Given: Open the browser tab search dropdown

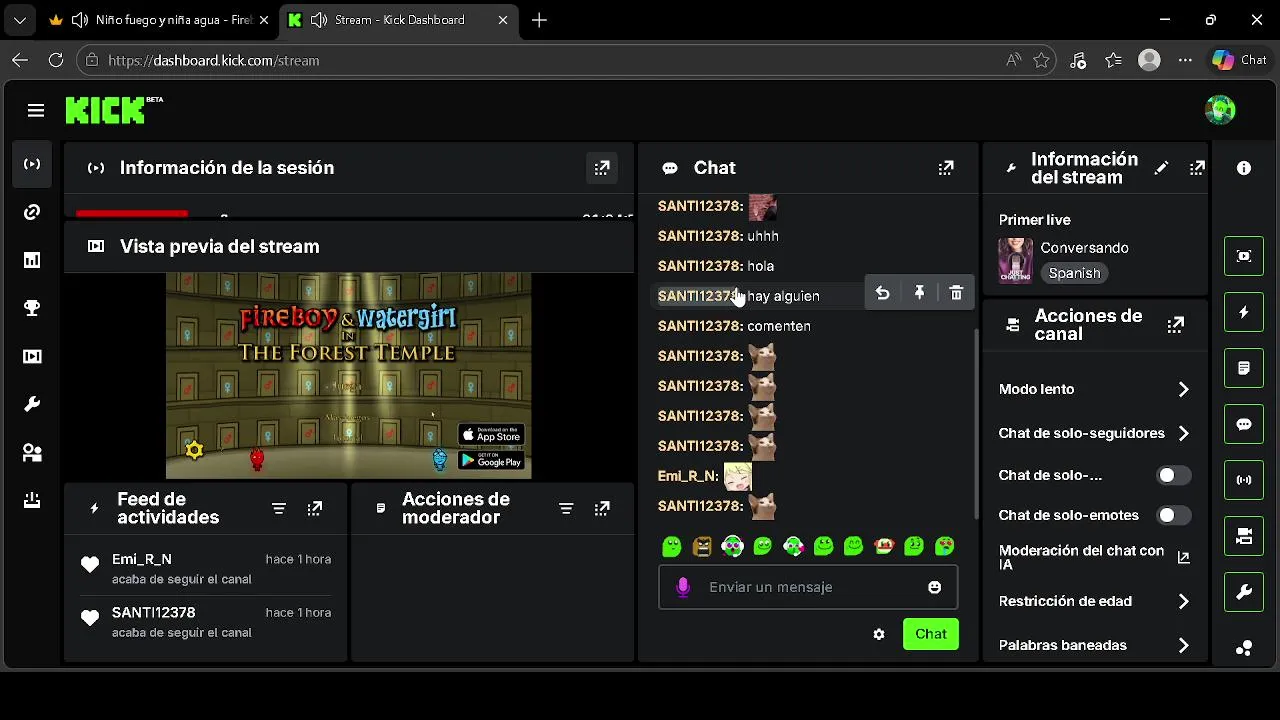Looking at the screenshot, I should point(19,20).
